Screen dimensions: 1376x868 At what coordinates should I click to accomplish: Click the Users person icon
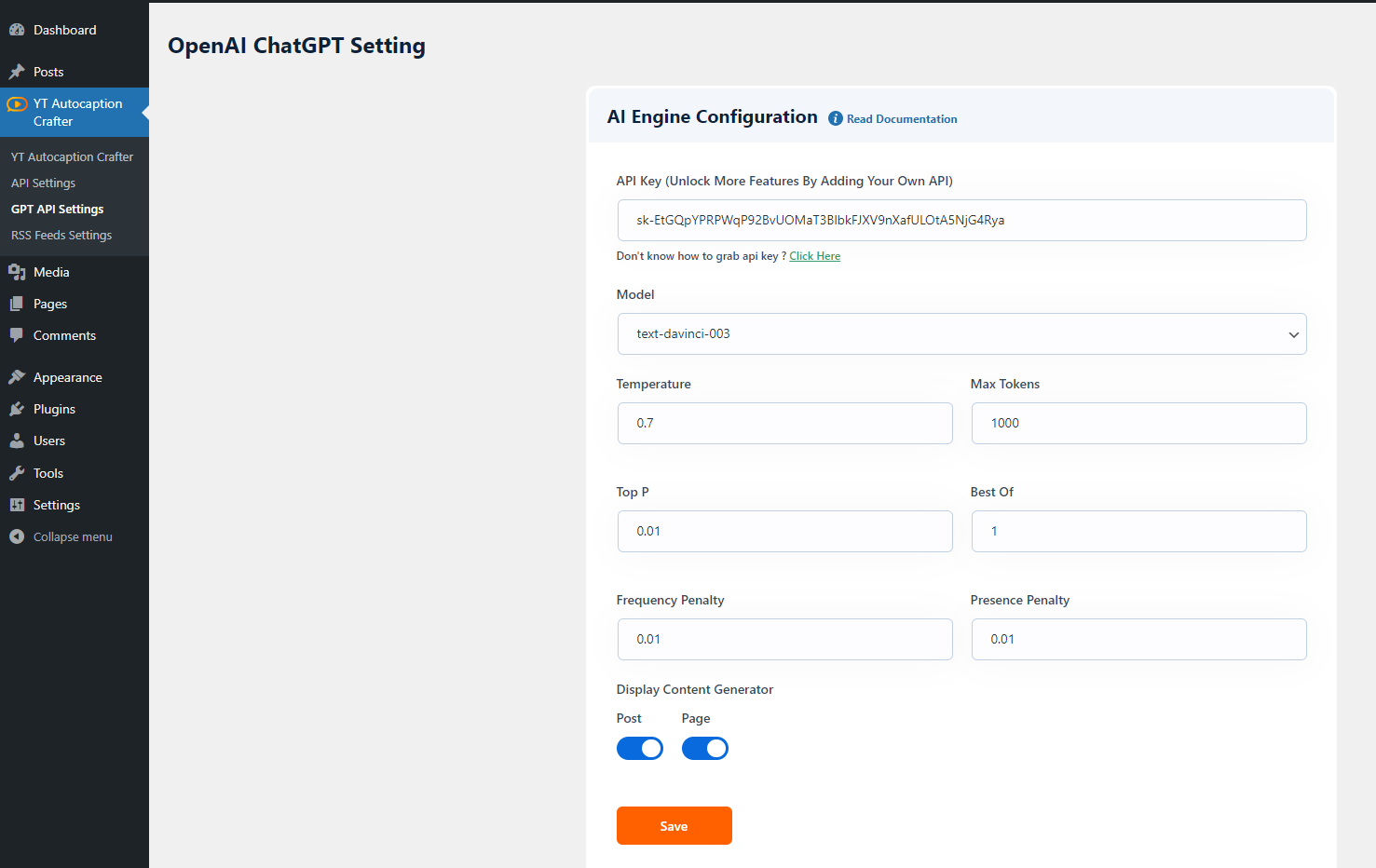pos(17,441)
